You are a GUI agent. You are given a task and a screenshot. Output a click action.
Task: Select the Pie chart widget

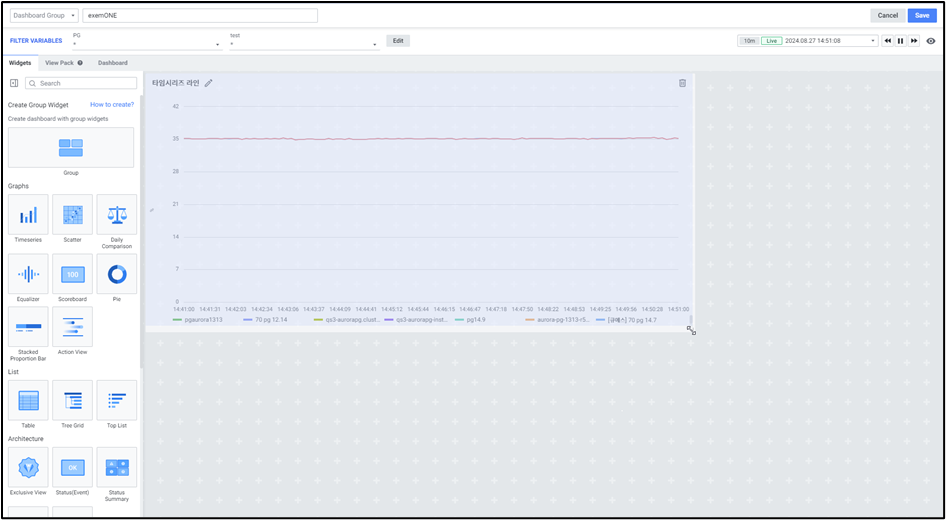116,274
